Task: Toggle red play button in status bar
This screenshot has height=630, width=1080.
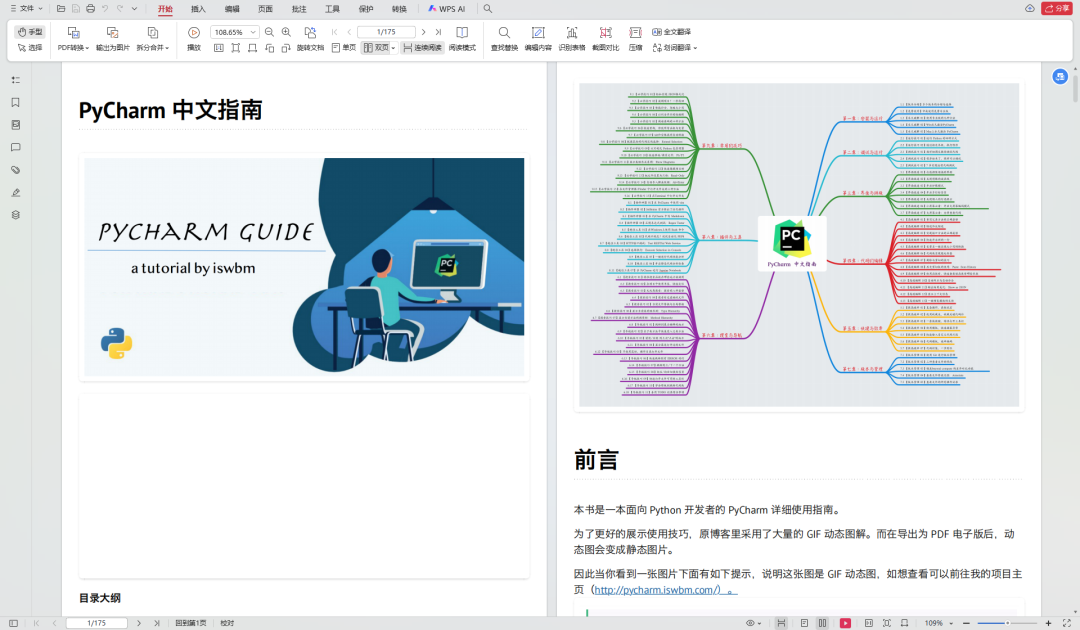Action: coord(845,623)
